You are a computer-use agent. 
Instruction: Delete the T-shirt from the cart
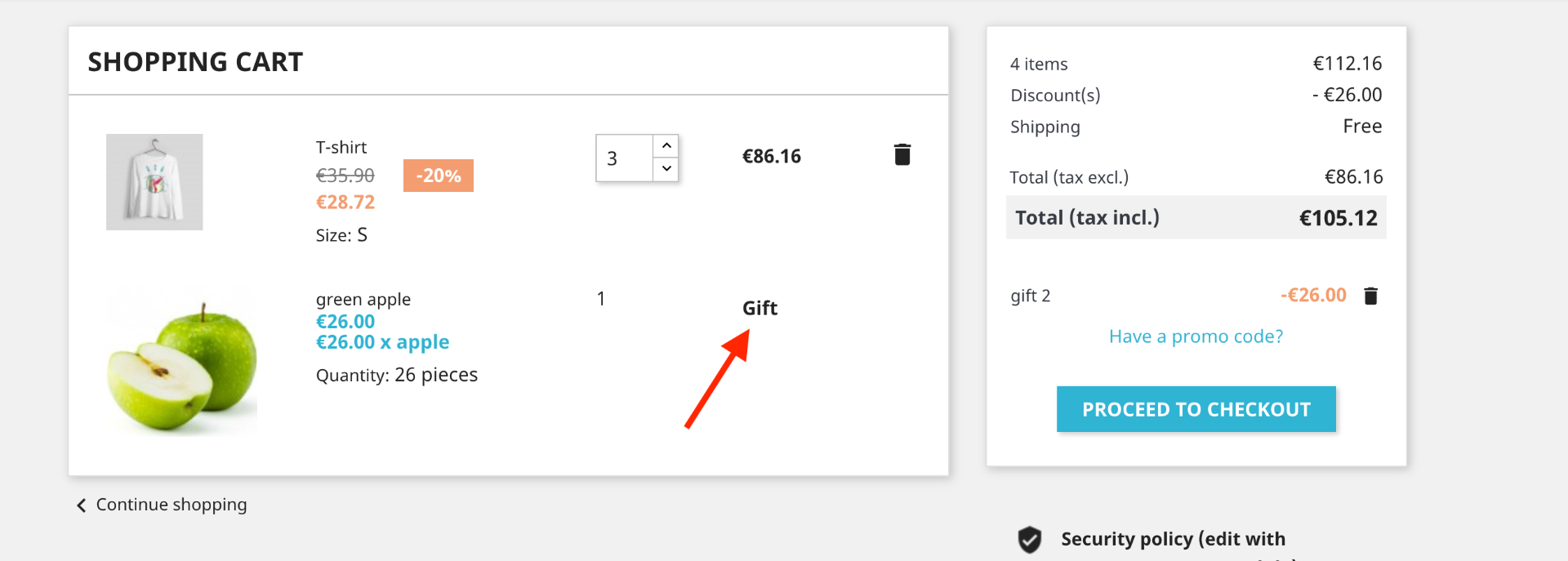[902, 154]
